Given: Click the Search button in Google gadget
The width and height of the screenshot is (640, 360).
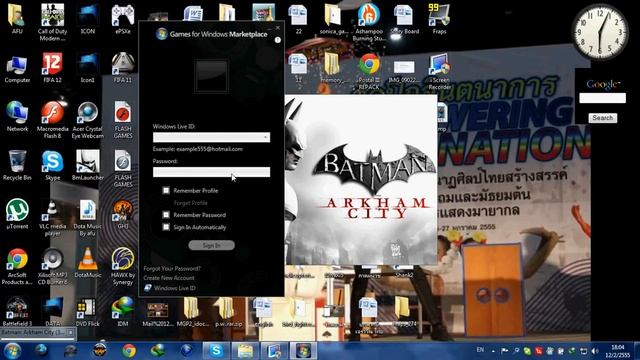Looking at the screenshot, I should pos(602,118).
